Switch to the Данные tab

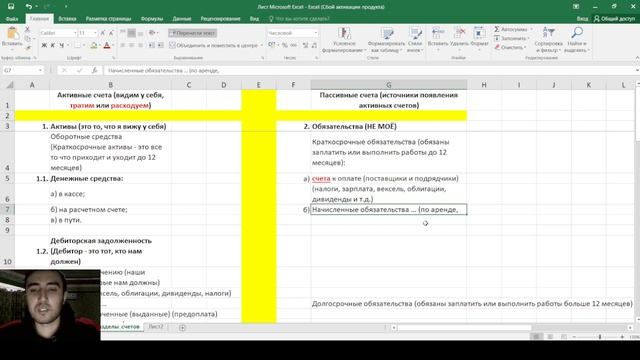pos(182,18)
